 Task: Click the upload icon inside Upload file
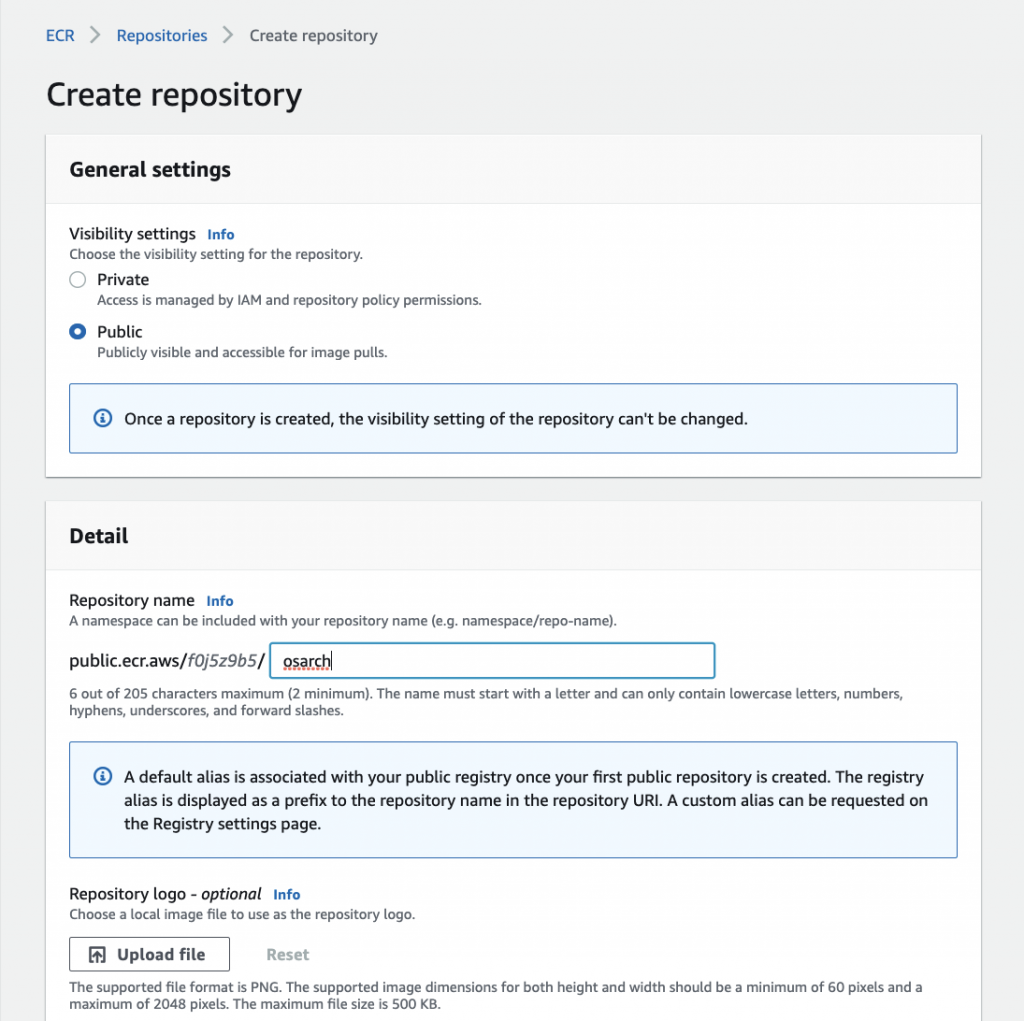[x=97, y=955]
